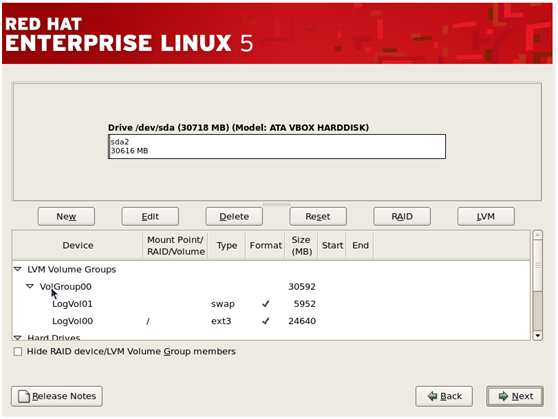The height and width of the screenshot is (419, 558).
Task: Click the Edit partition button
Action: coord(150,216)
